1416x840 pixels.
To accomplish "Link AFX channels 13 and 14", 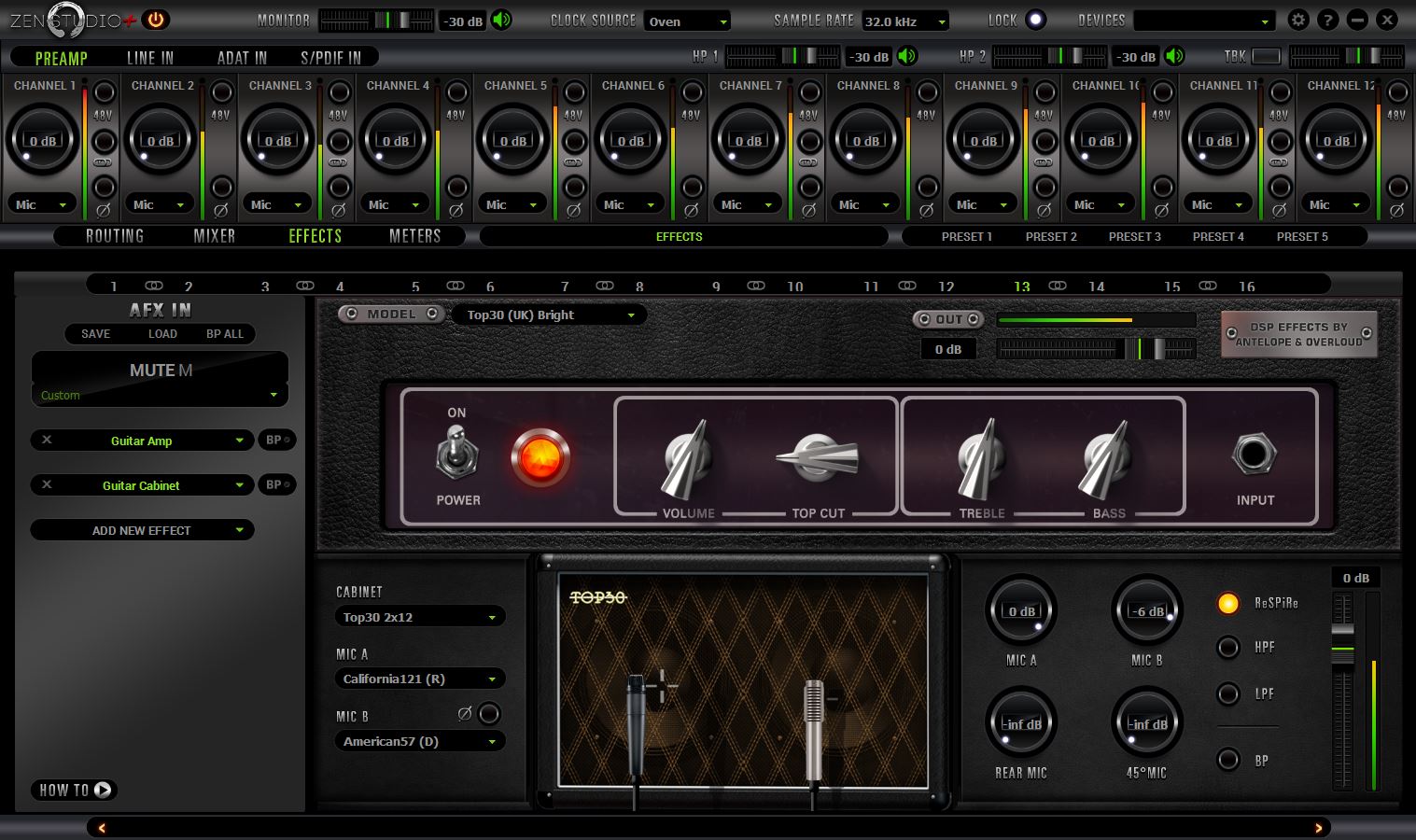I will click(1058, 286).
